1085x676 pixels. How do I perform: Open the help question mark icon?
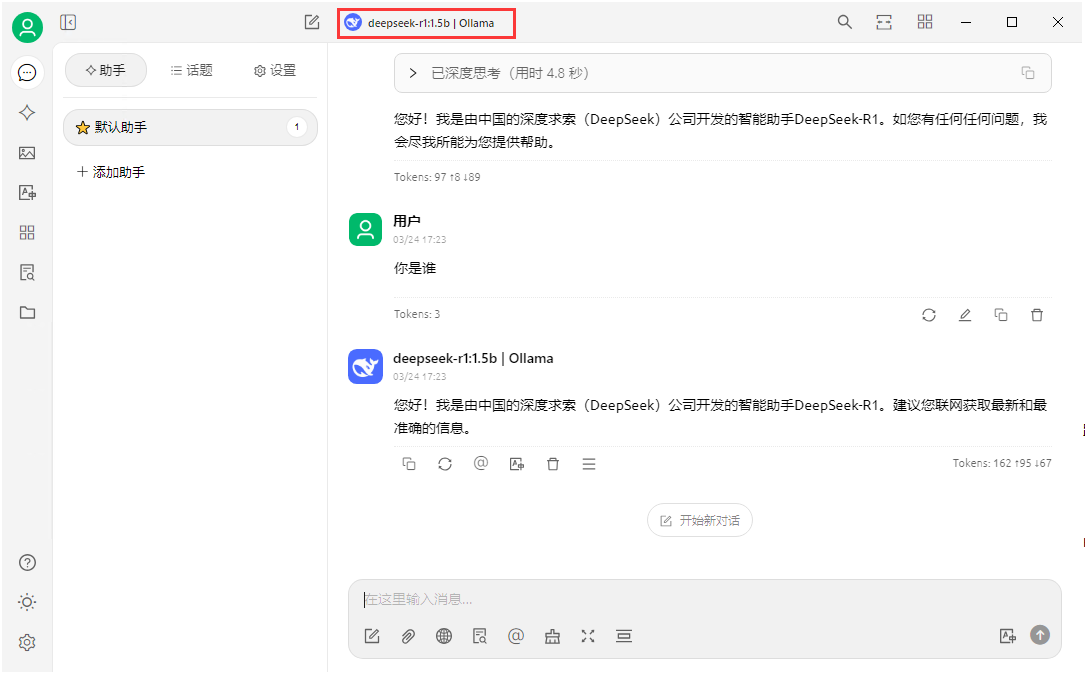(27, 563)
